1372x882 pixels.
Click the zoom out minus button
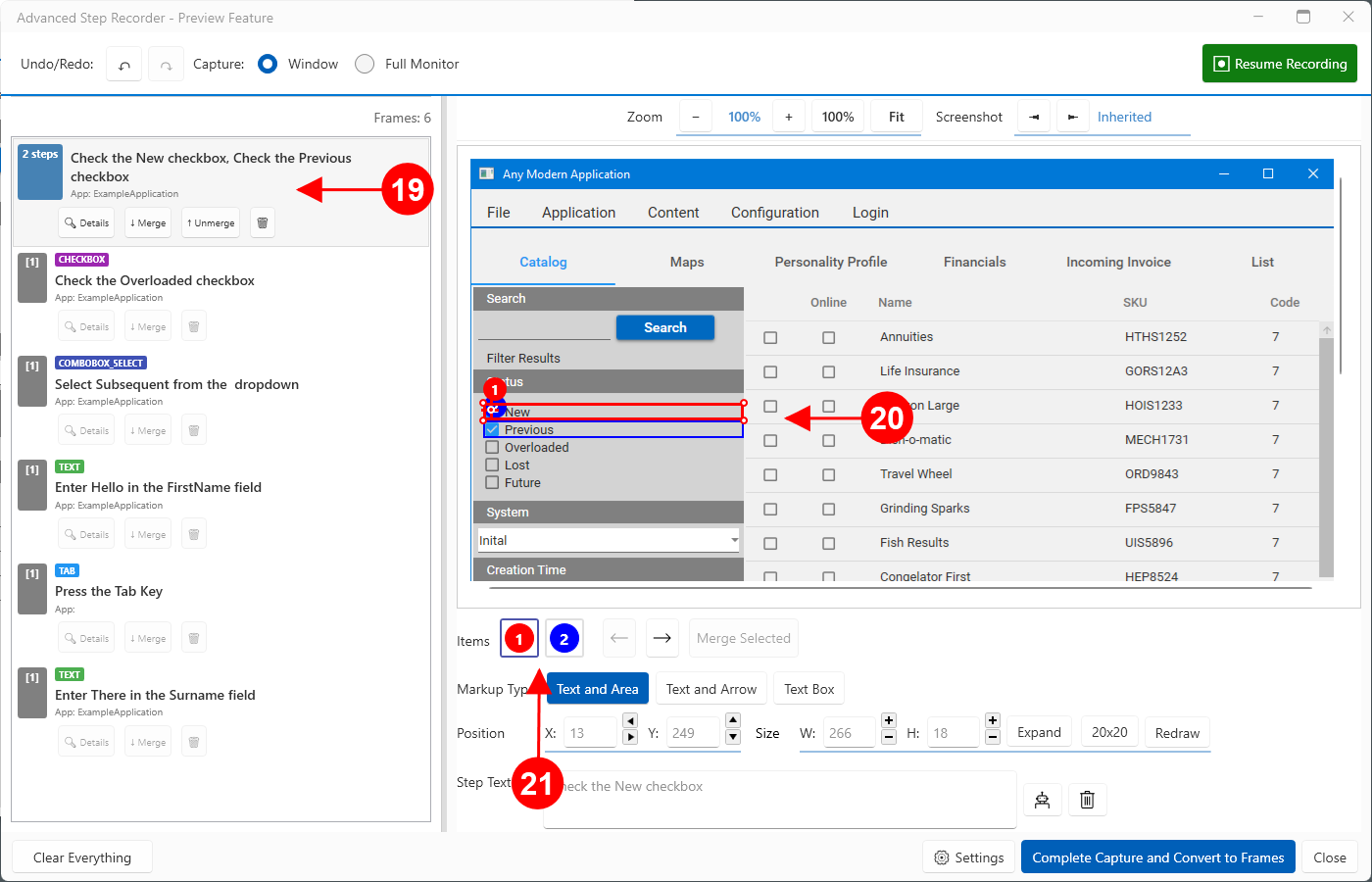696,117
